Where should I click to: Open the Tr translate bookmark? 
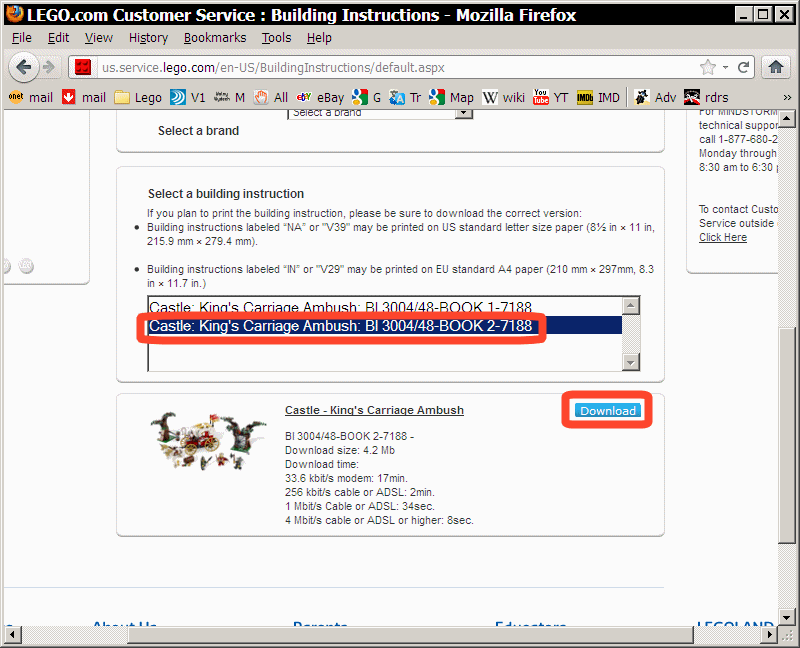coord(405,97)
